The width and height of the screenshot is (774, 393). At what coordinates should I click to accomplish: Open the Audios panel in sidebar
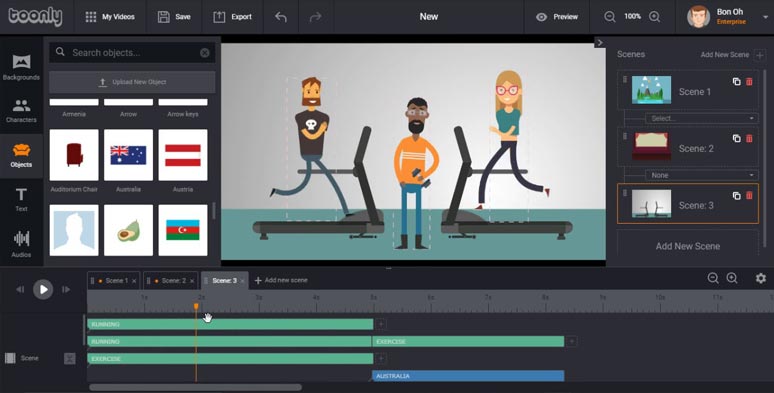[21, 244]
